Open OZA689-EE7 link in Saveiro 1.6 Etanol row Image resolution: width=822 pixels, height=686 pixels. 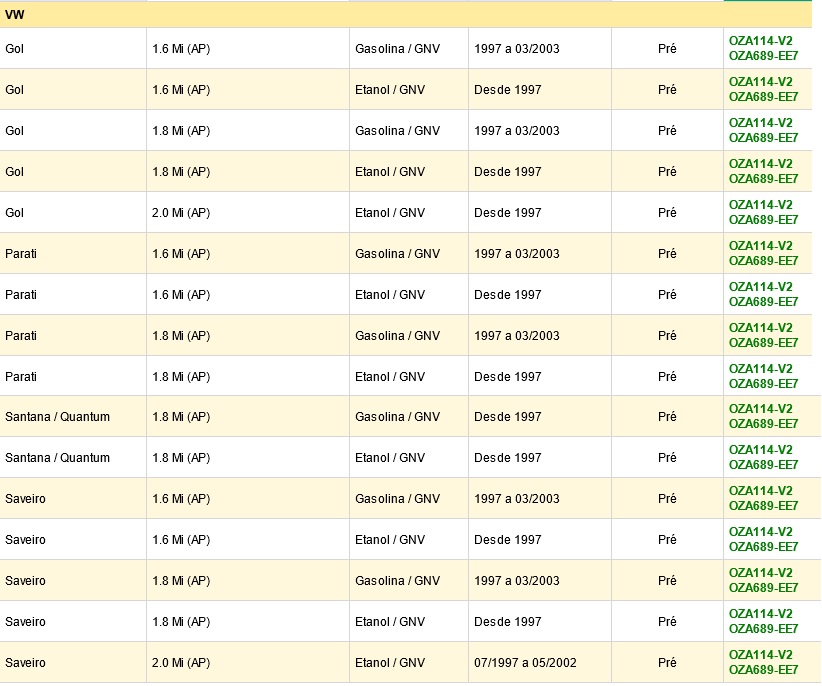(x=763, y=547)
